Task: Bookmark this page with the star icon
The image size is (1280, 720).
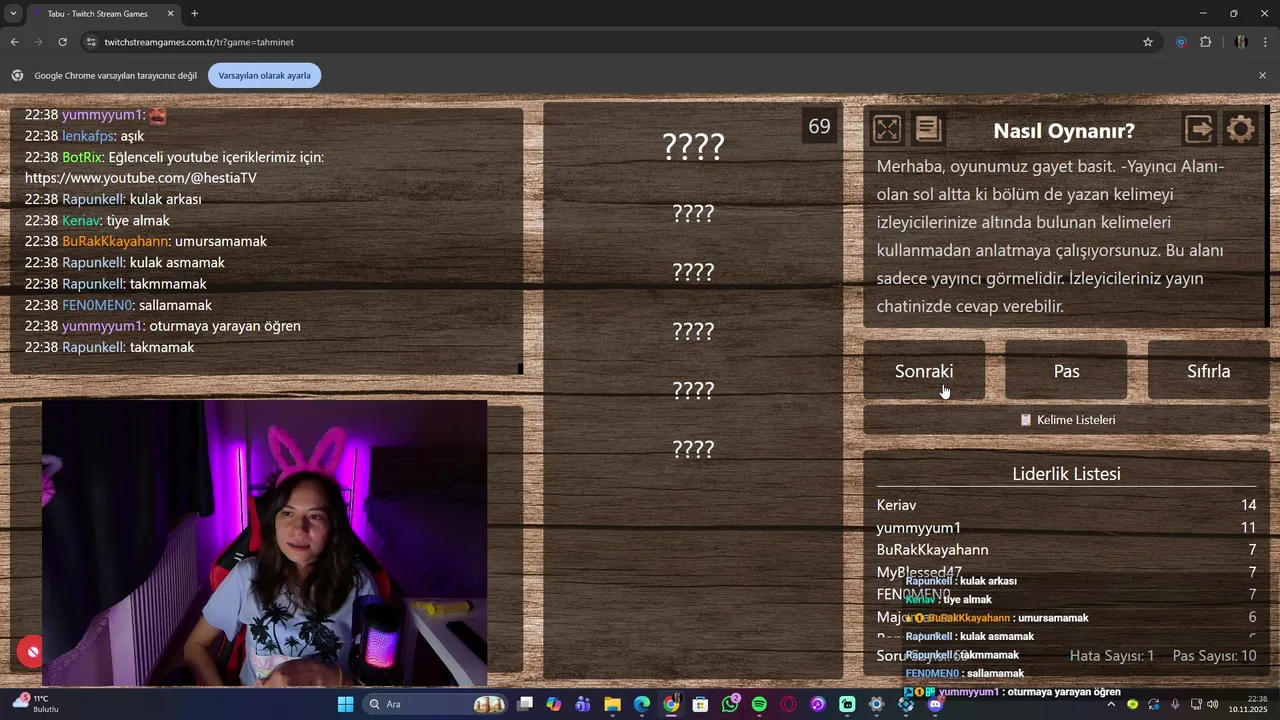Action: tap(1148, 42)
